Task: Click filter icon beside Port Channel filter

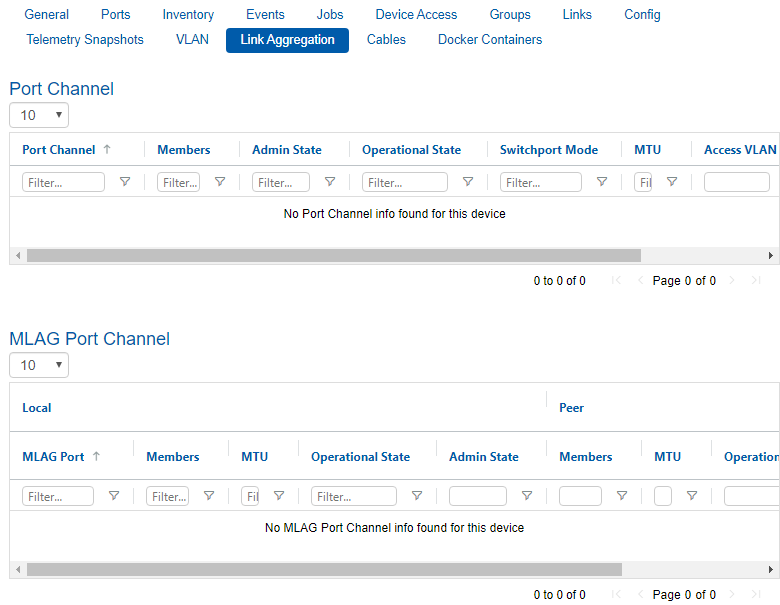Action: click(125, 182)
